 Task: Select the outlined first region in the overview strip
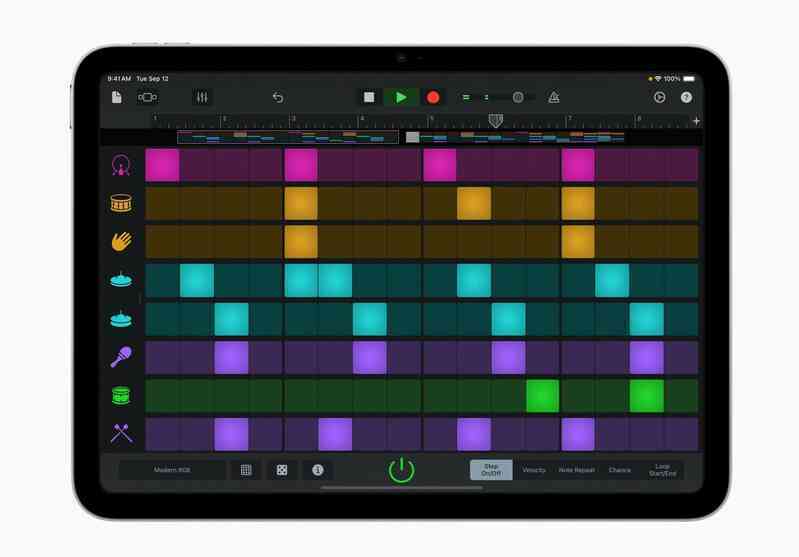[288, 137]
